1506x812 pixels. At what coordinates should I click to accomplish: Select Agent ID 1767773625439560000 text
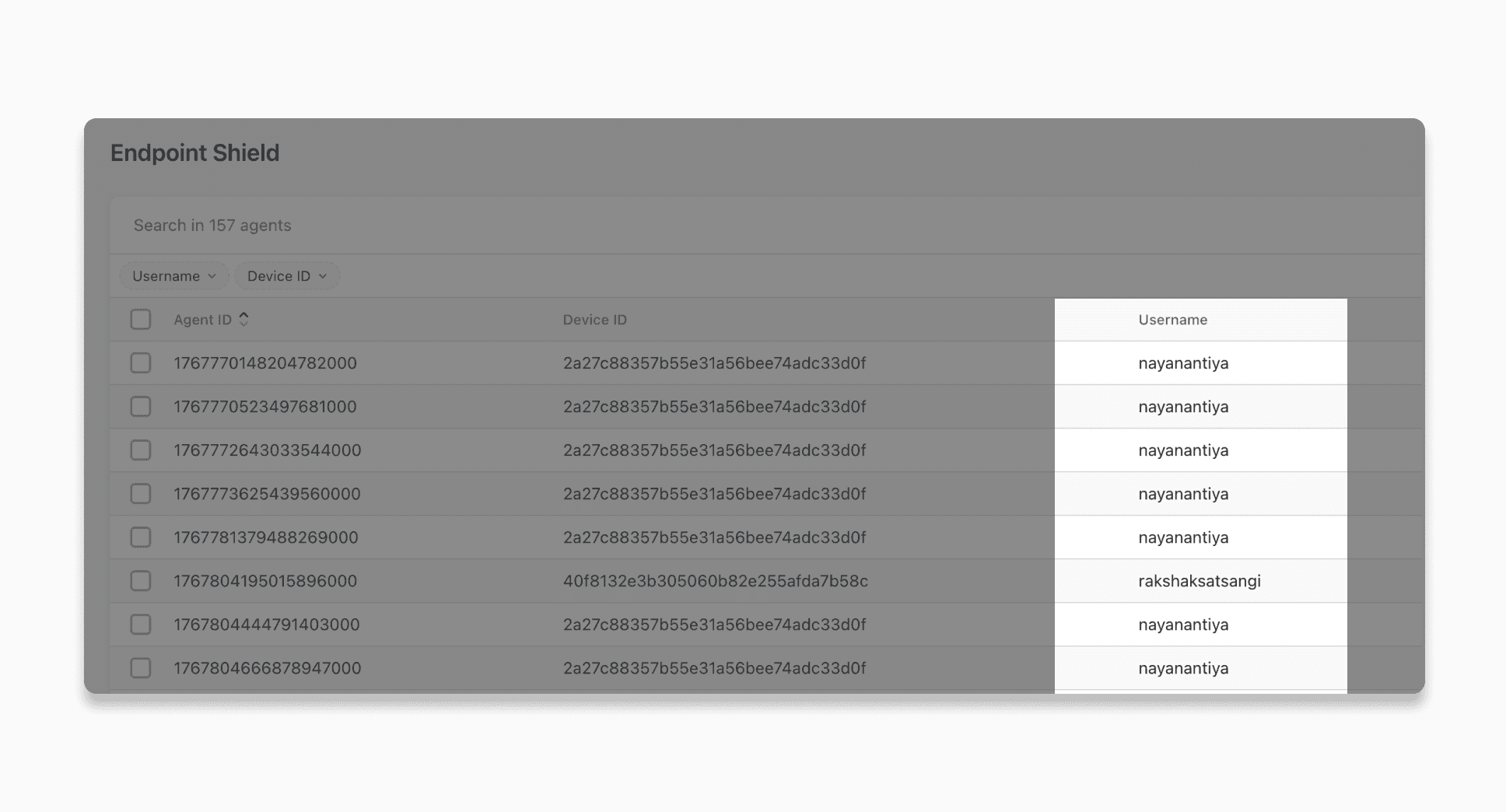coord(267,494)
